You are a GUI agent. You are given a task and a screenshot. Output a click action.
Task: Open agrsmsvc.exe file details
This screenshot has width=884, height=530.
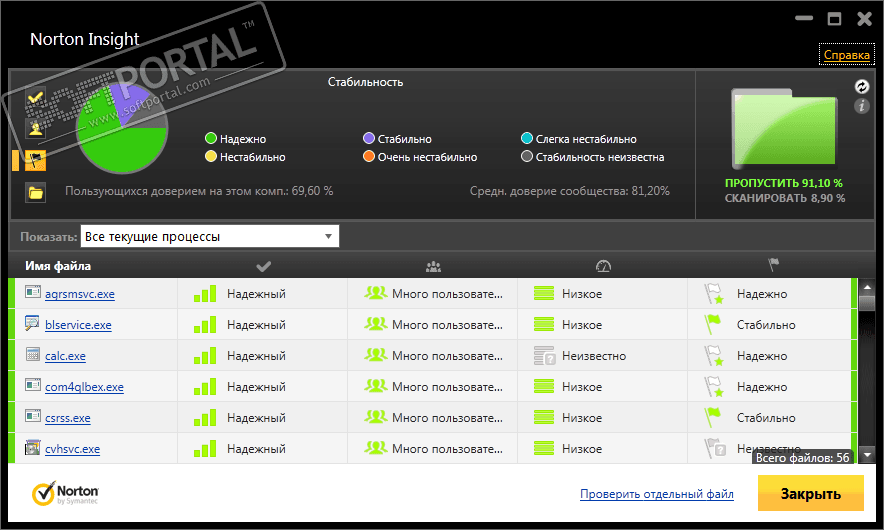(79, 294)
